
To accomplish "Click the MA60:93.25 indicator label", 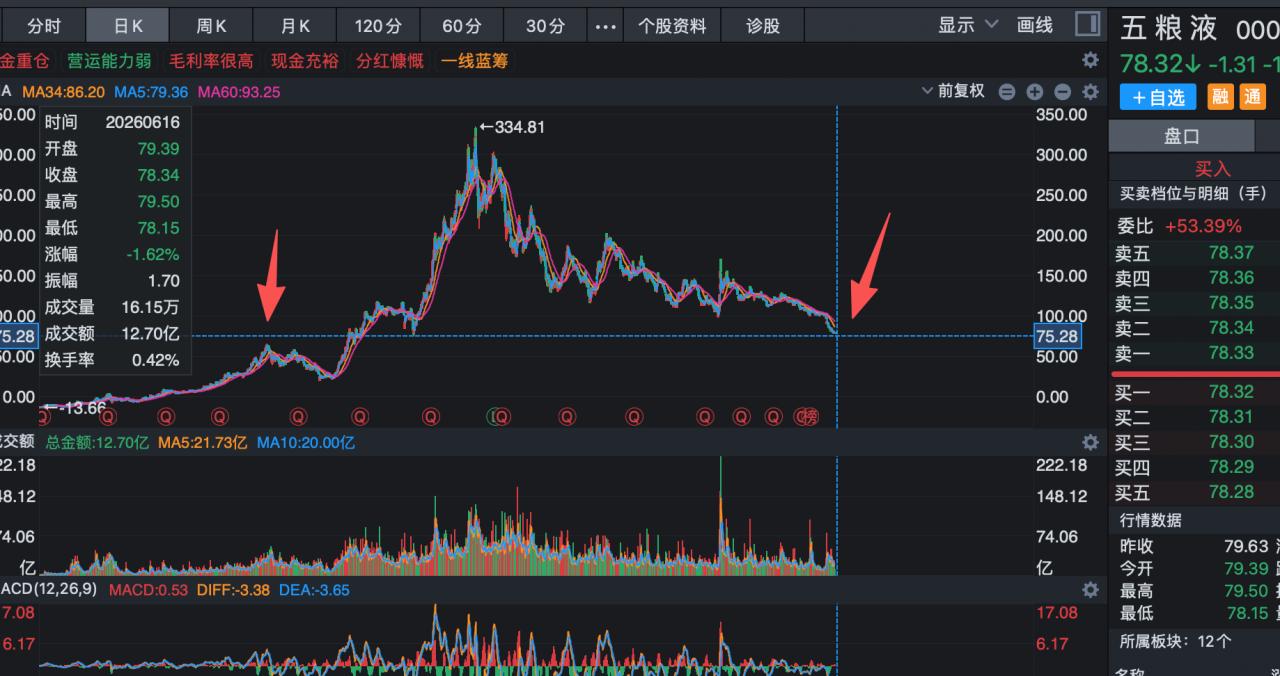I will (239, 92).
